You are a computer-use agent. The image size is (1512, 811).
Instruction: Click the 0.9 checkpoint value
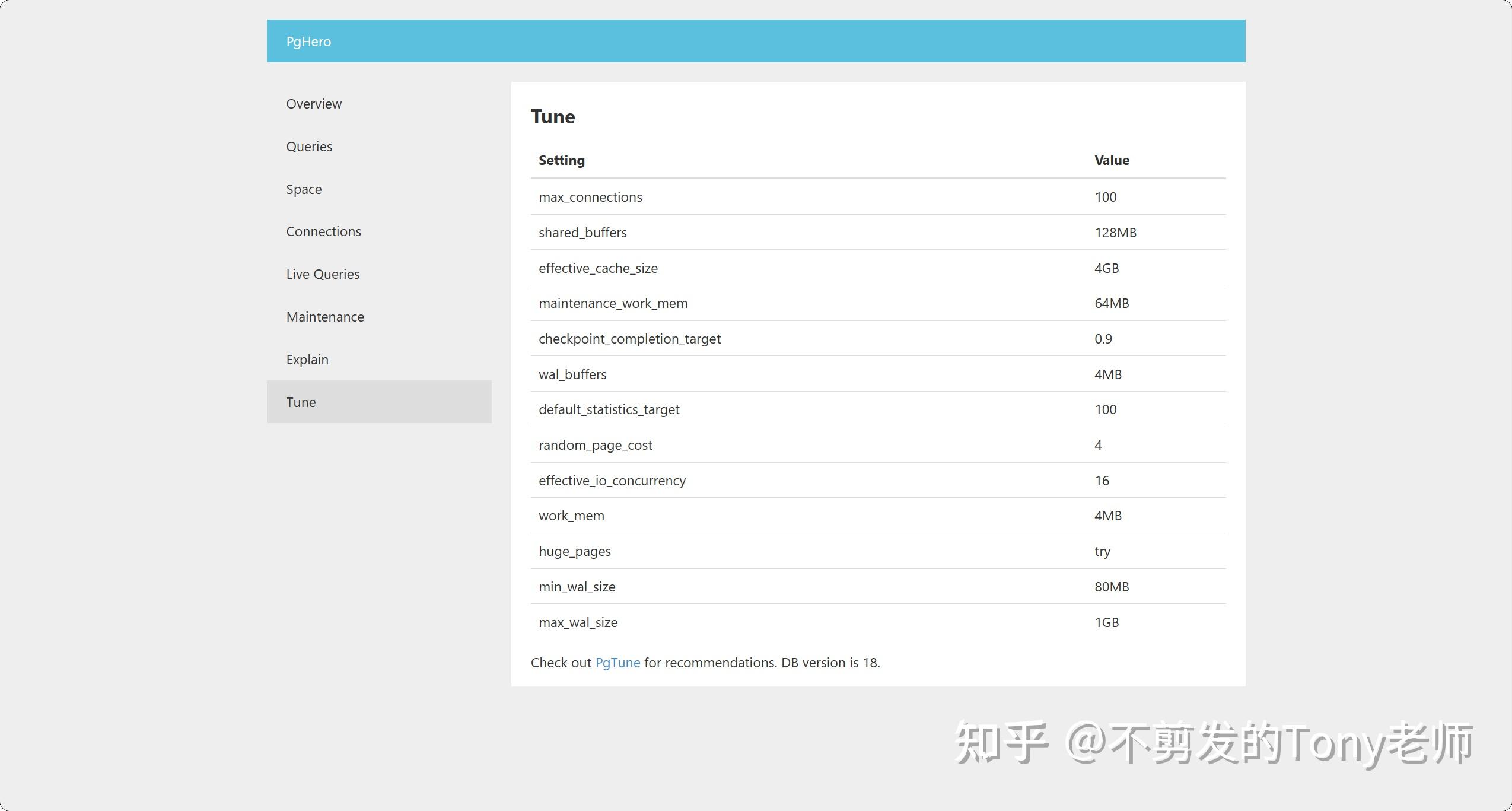1103,339
